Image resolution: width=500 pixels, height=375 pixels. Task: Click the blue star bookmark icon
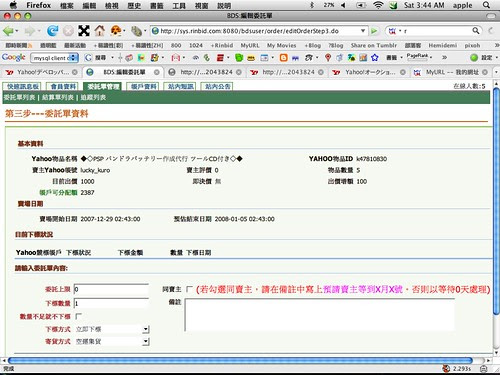point(375,58)
